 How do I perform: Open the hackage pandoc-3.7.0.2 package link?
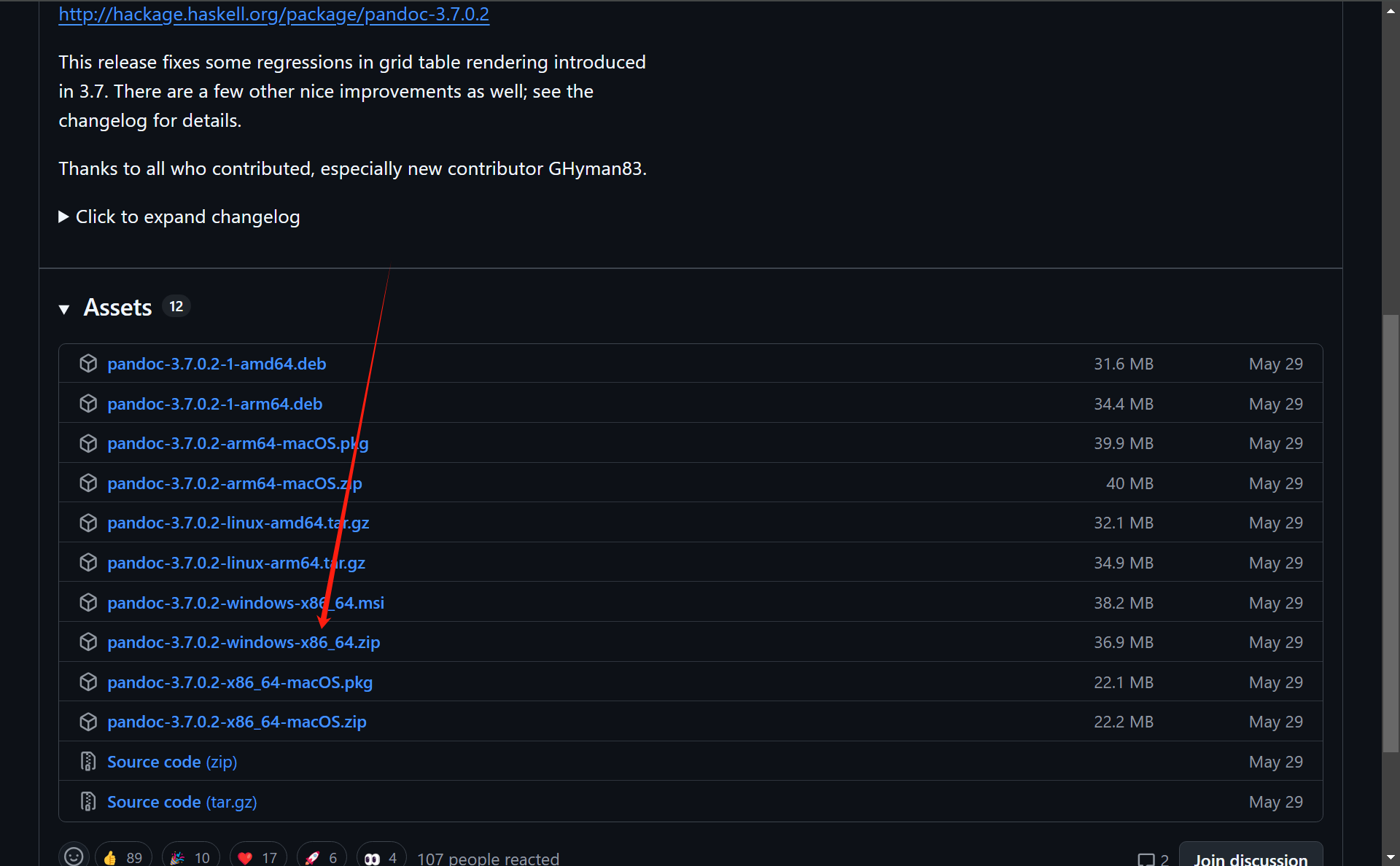click(273, 14)
